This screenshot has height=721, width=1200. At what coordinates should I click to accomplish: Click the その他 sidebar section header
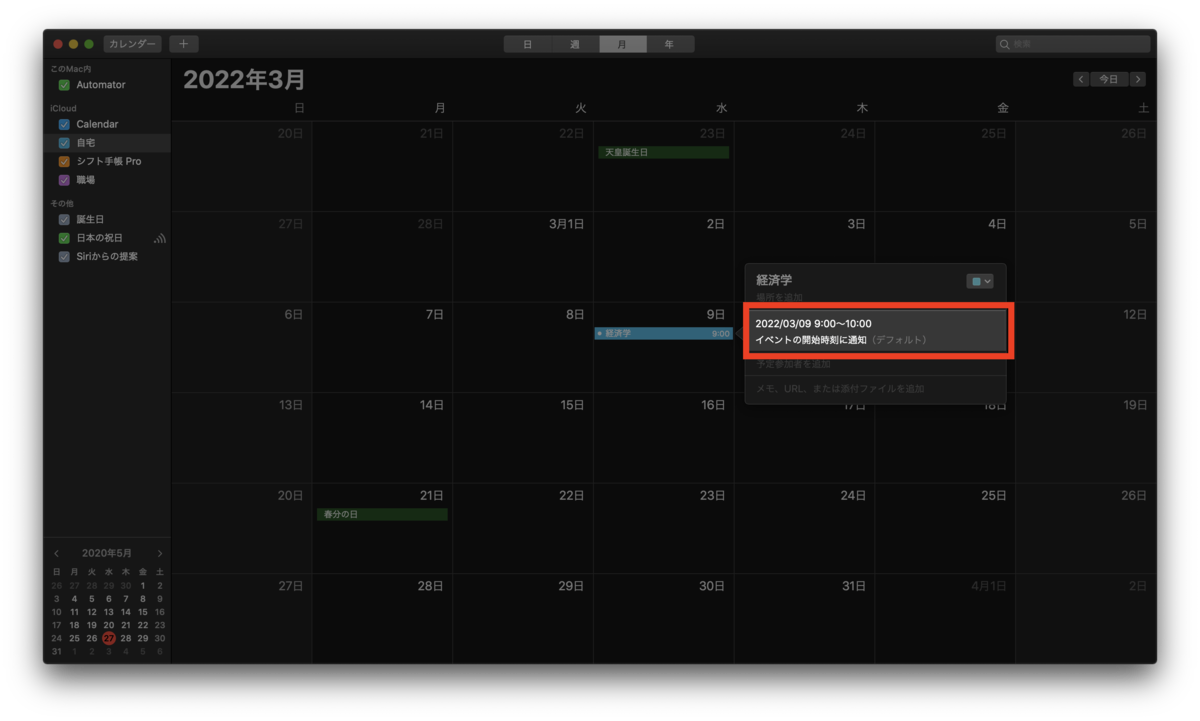pos(62,203)
